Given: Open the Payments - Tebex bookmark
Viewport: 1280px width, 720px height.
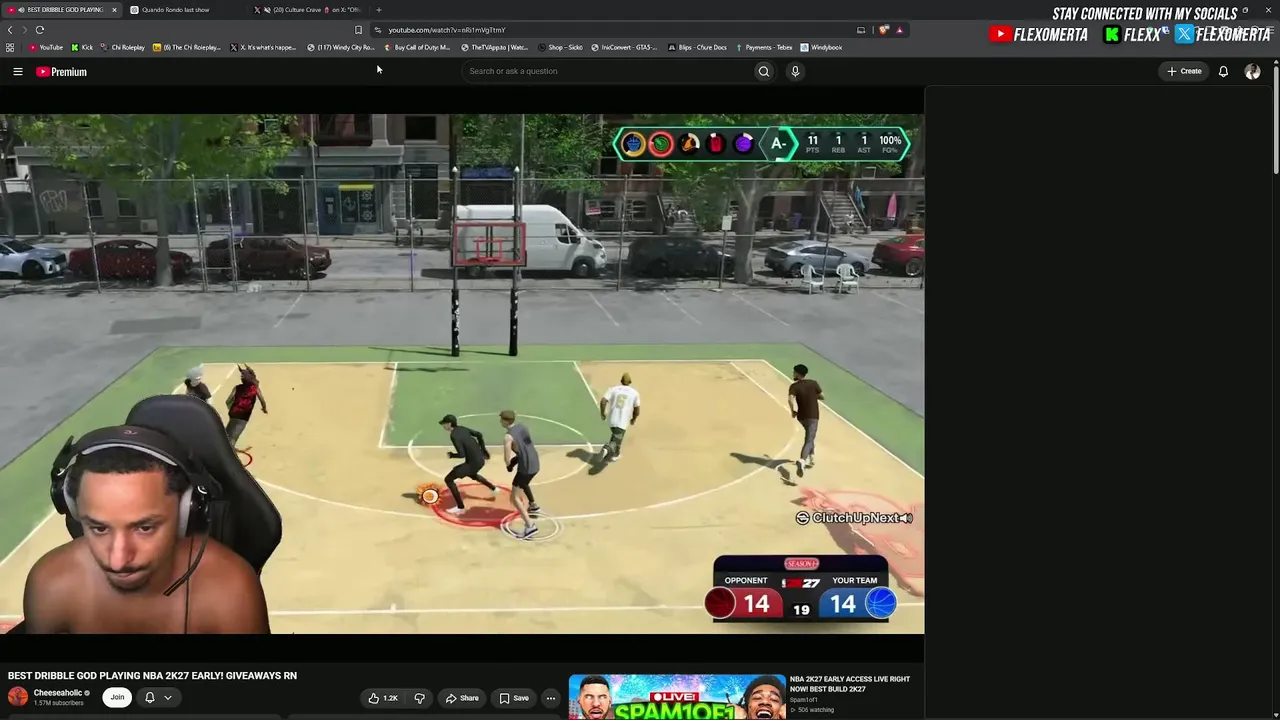Looking at the screenshot, I should (x=765, y=48).
